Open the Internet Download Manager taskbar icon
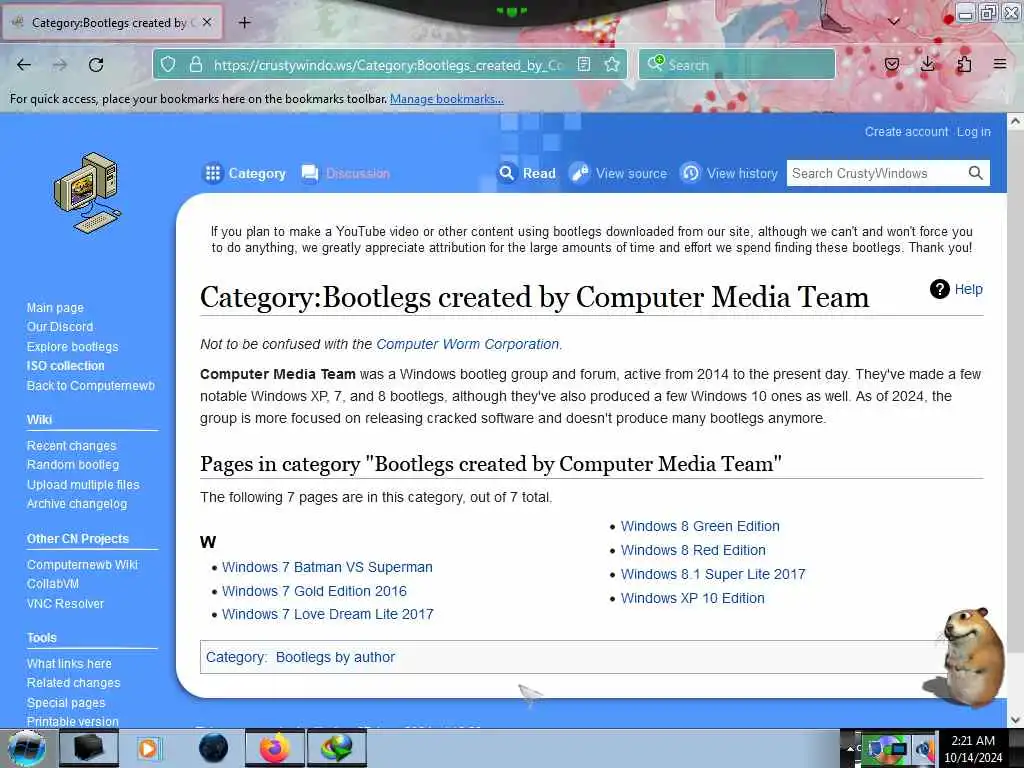The width and height of the screenshot is (1024, 768). click(336, 748)
